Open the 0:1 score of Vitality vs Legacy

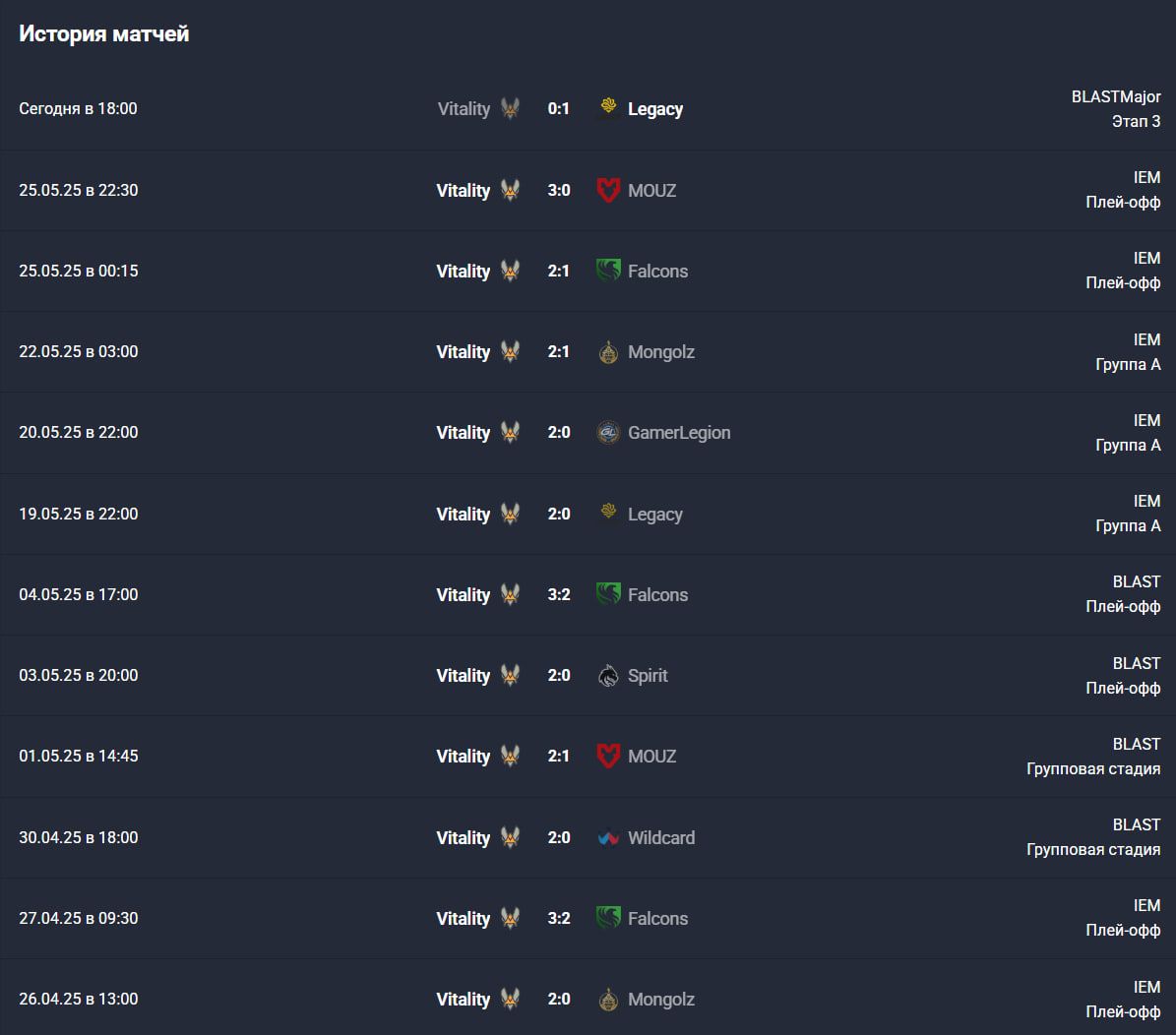coord(558,108)
